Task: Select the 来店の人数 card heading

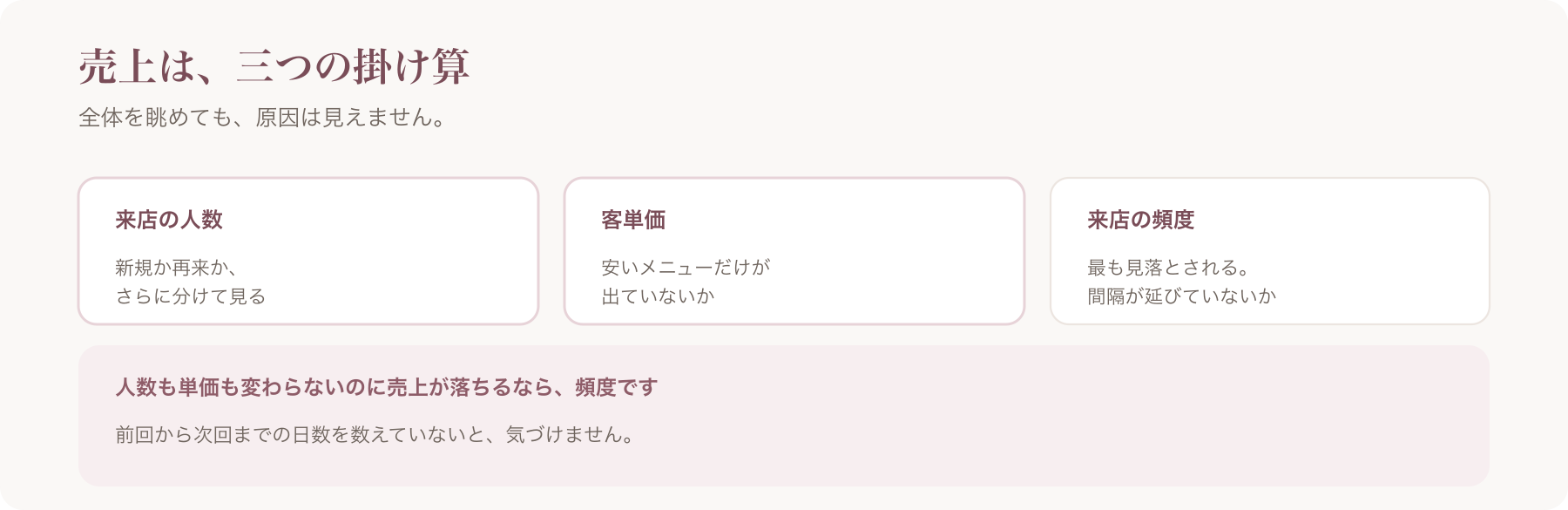Action: click(x=169, y=220)
